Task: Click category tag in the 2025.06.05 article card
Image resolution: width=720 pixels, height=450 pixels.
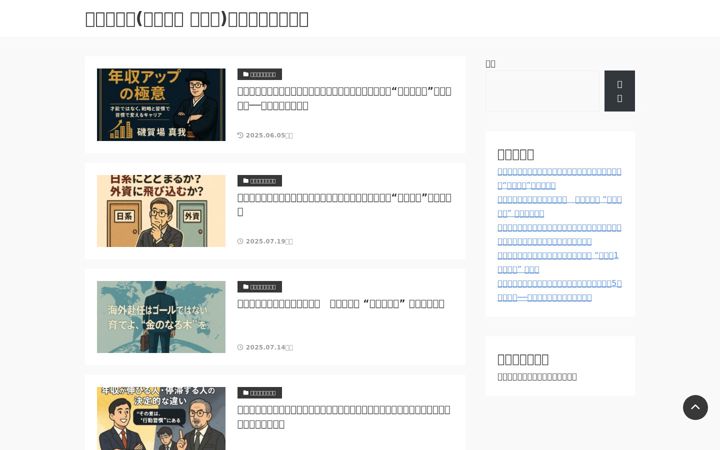Action: click(x=259, y=74)
